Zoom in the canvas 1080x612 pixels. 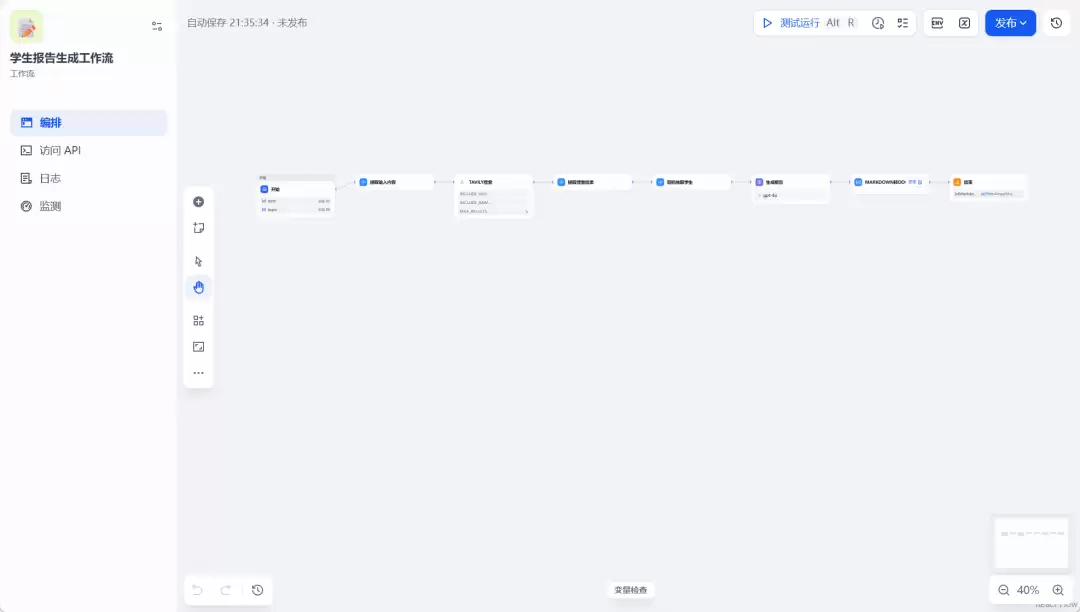tap(1058, 590)
